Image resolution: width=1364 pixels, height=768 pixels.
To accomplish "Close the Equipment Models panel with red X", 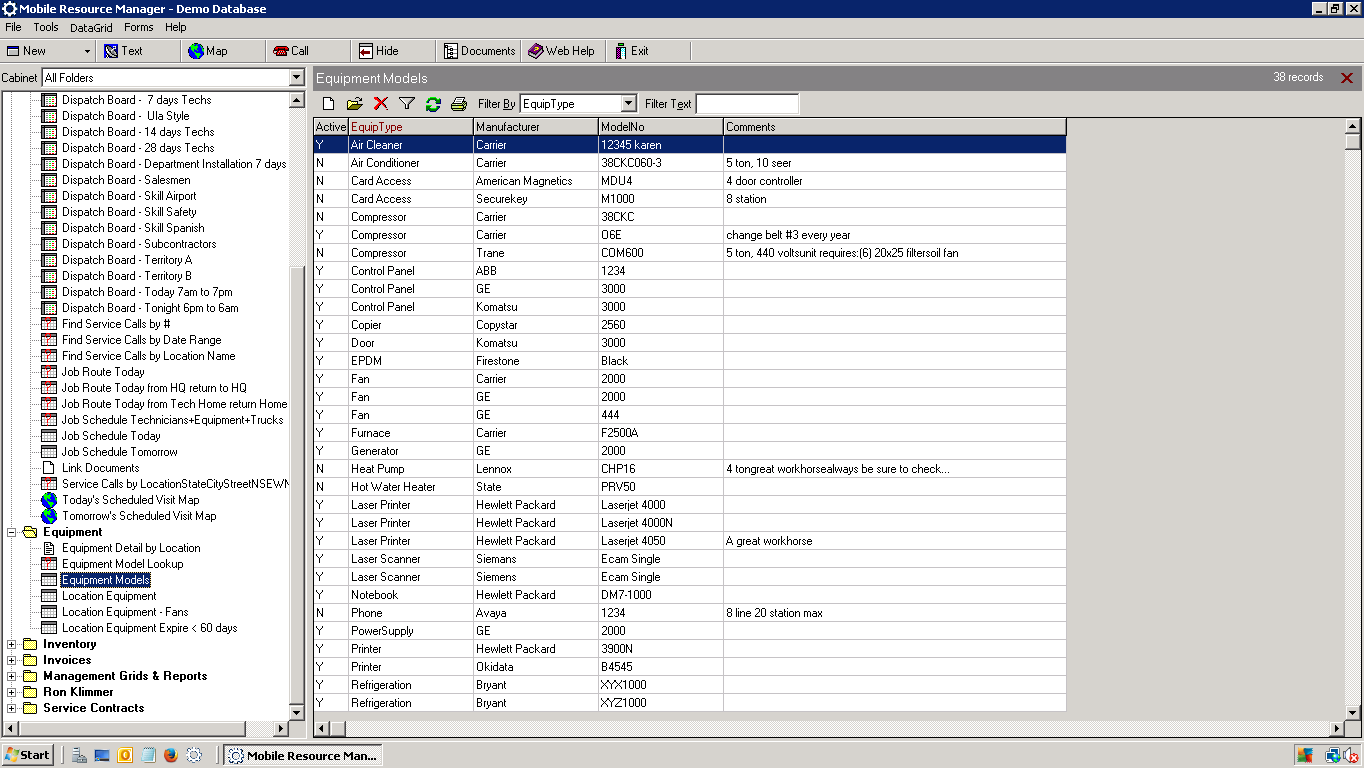I will pos(1347,78).
